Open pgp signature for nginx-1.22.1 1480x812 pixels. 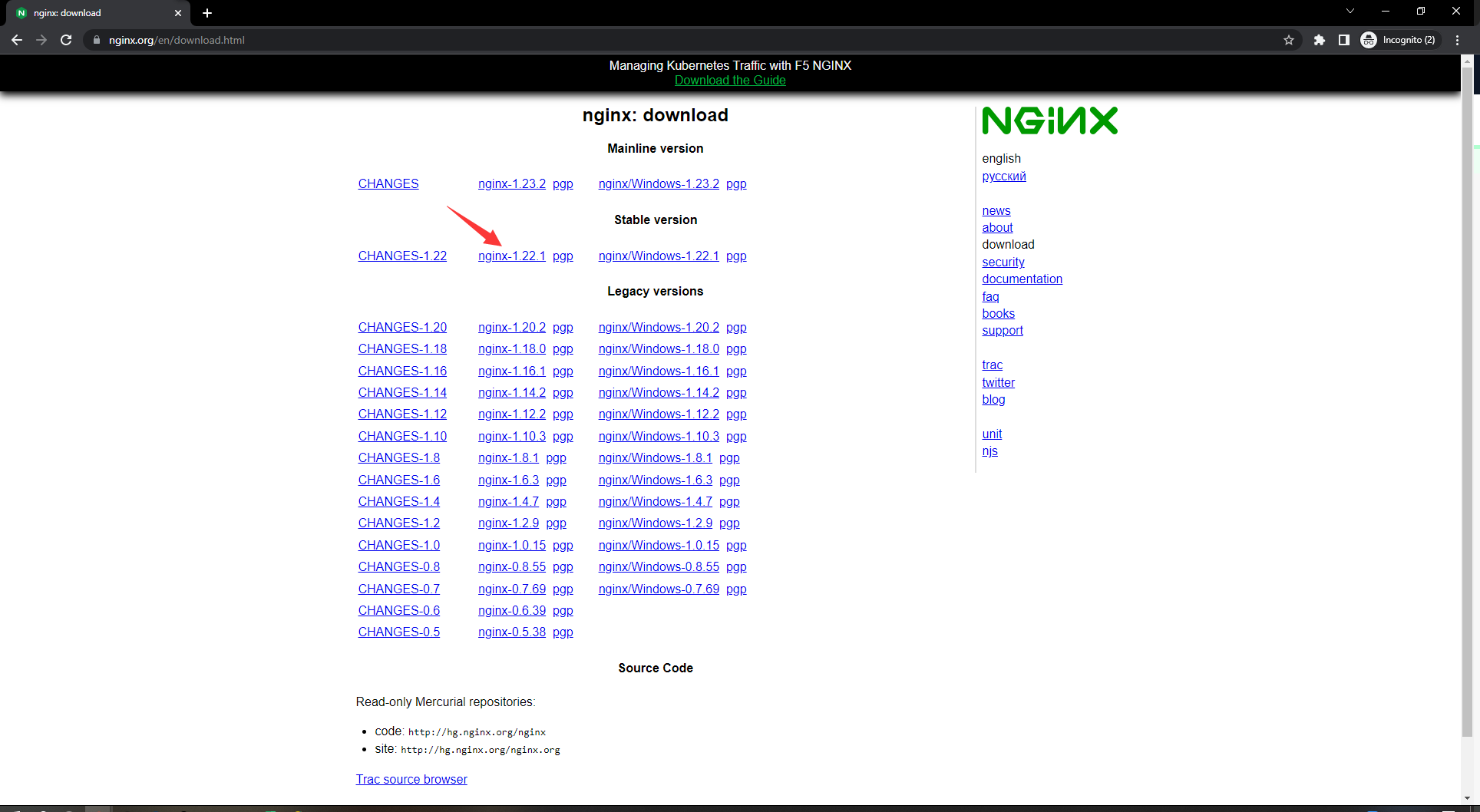pyautogui.click(x=563, y=256)
